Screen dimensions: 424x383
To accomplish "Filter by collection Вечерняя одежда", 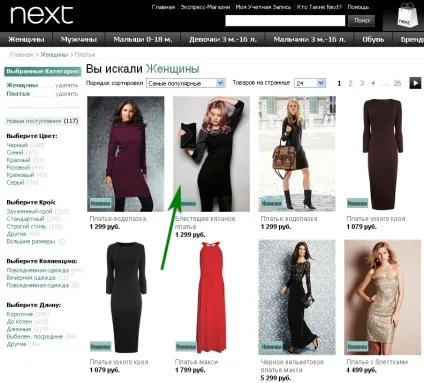I will click(31, 278).
